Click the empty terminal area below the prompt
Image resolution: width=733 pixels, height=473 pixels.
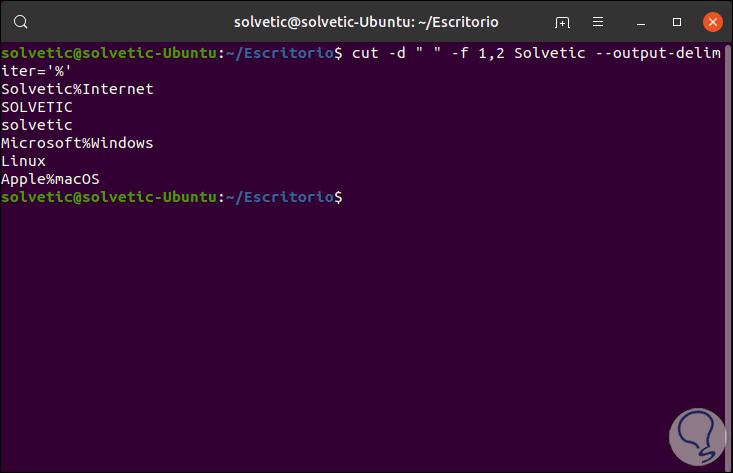(366, 330)
